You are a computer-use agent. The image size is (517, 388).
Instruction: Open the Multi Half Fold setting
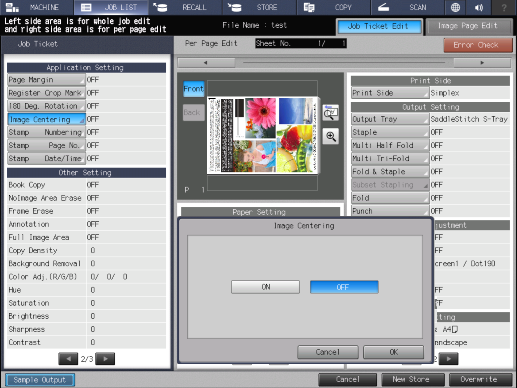[x=390, y=145]
